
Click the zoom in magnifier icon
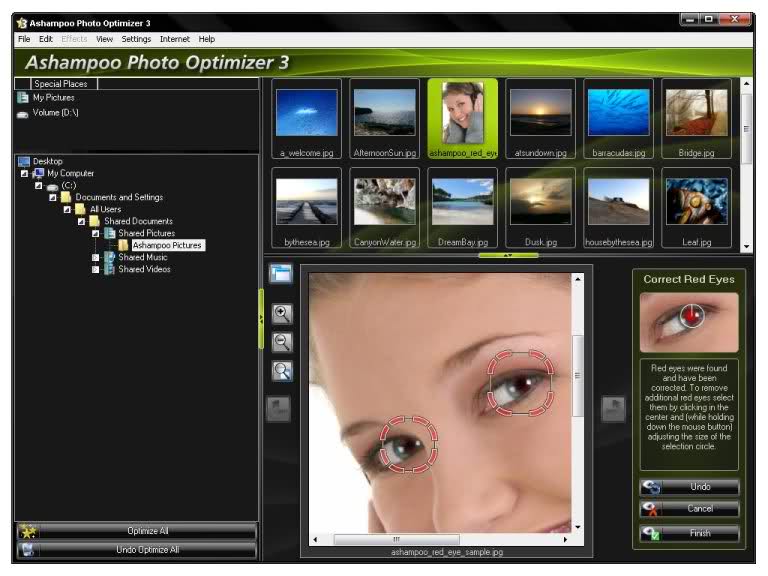point(282,313)
